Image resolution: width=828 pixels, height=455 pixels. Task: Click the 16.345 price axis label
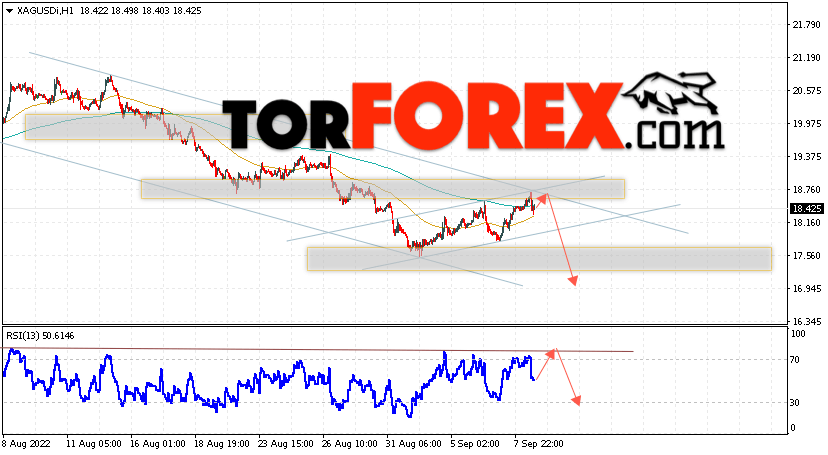807,321
